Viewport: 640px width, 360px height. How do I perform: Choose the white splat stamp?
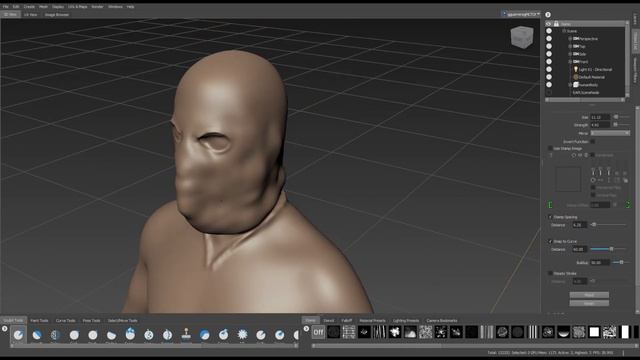[395, 332]
